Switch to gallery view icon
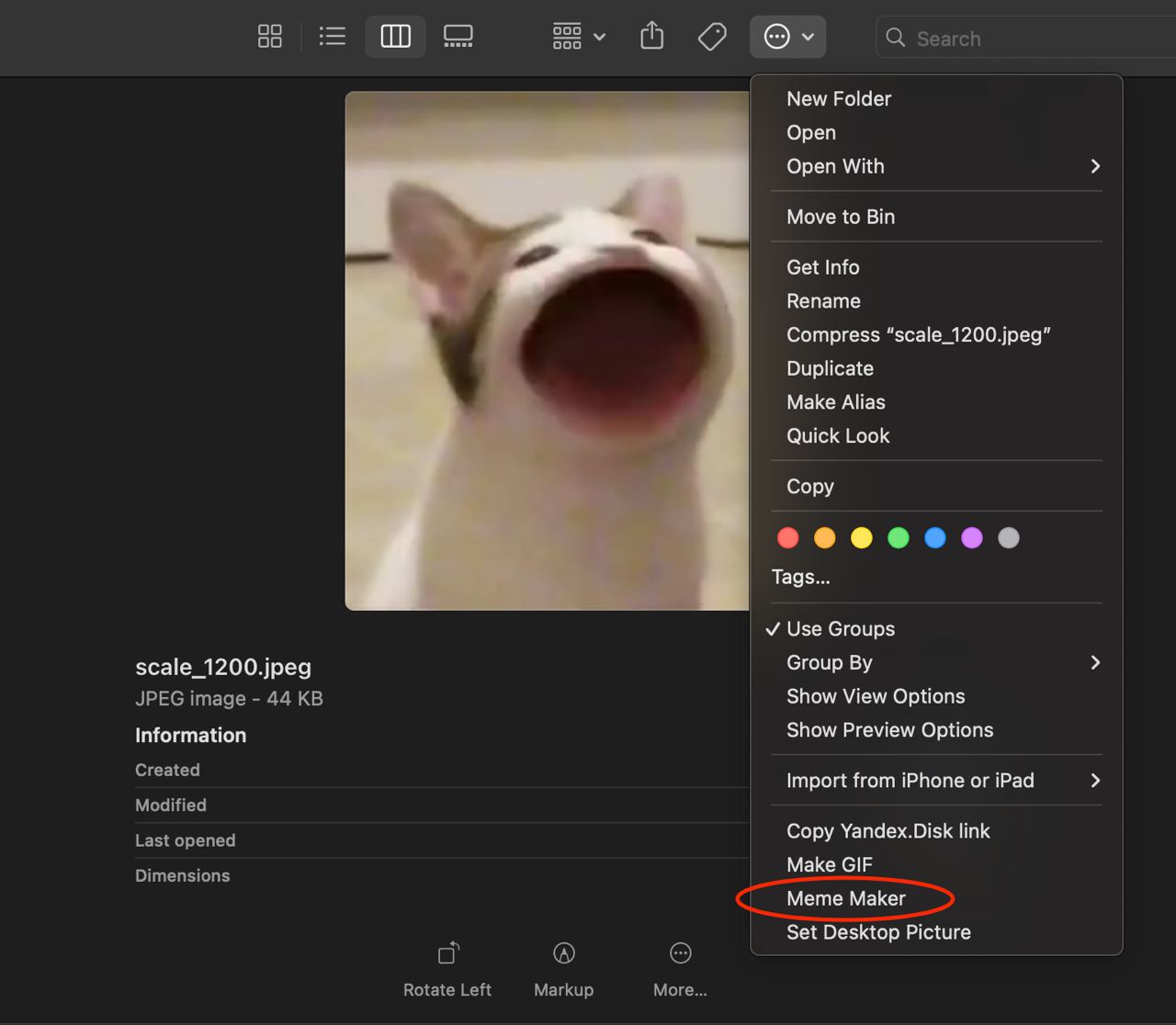Image resolution: width=1176 pixels, height=1025 pixels. (458, 37)
